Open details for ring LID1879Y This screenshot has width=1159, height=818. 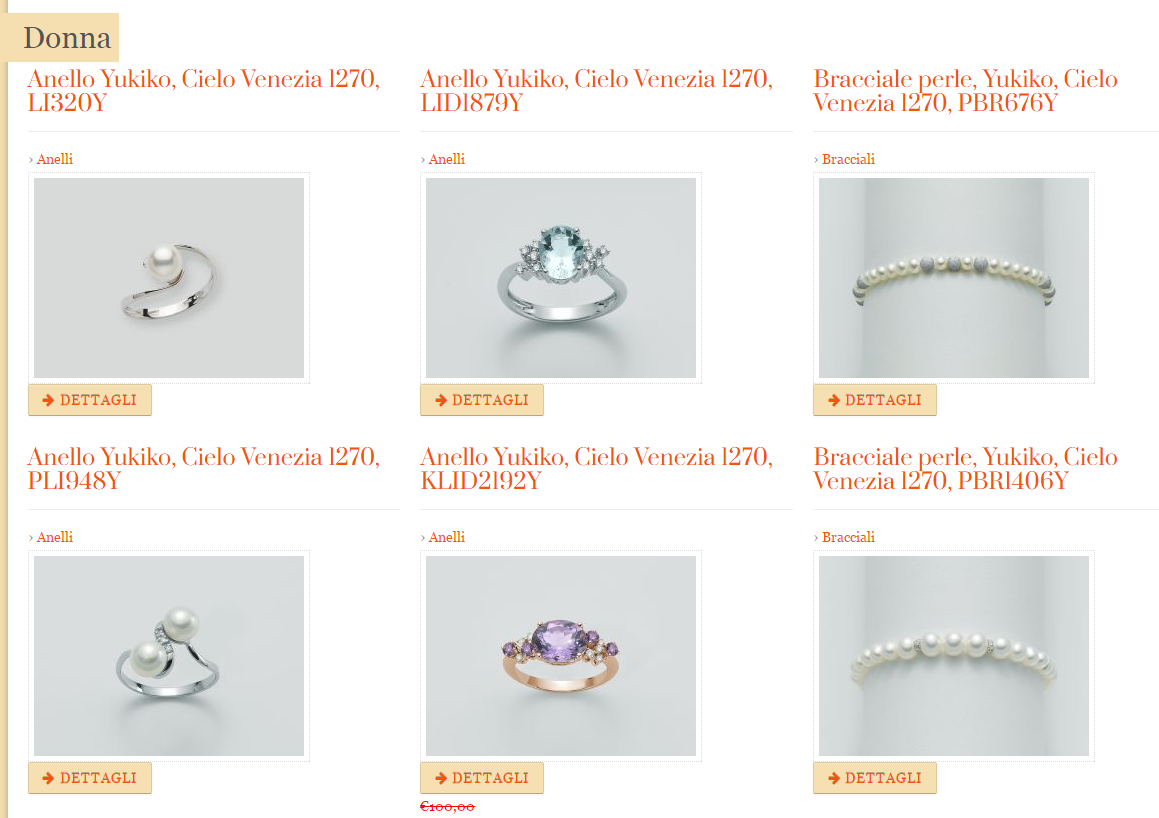point(482,400)
